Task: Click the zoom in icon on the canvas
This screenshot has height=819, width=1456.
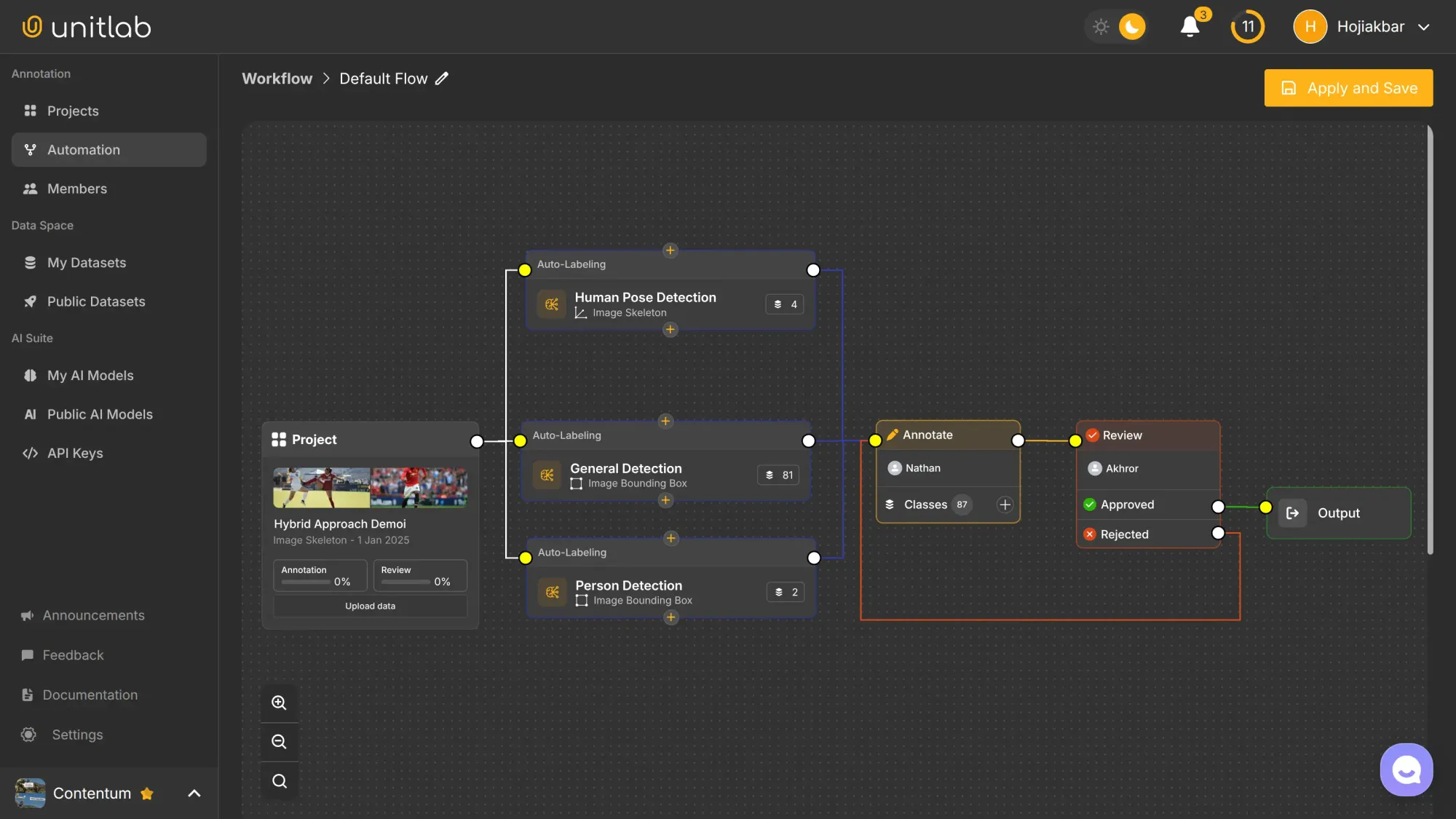Action: 280,702
